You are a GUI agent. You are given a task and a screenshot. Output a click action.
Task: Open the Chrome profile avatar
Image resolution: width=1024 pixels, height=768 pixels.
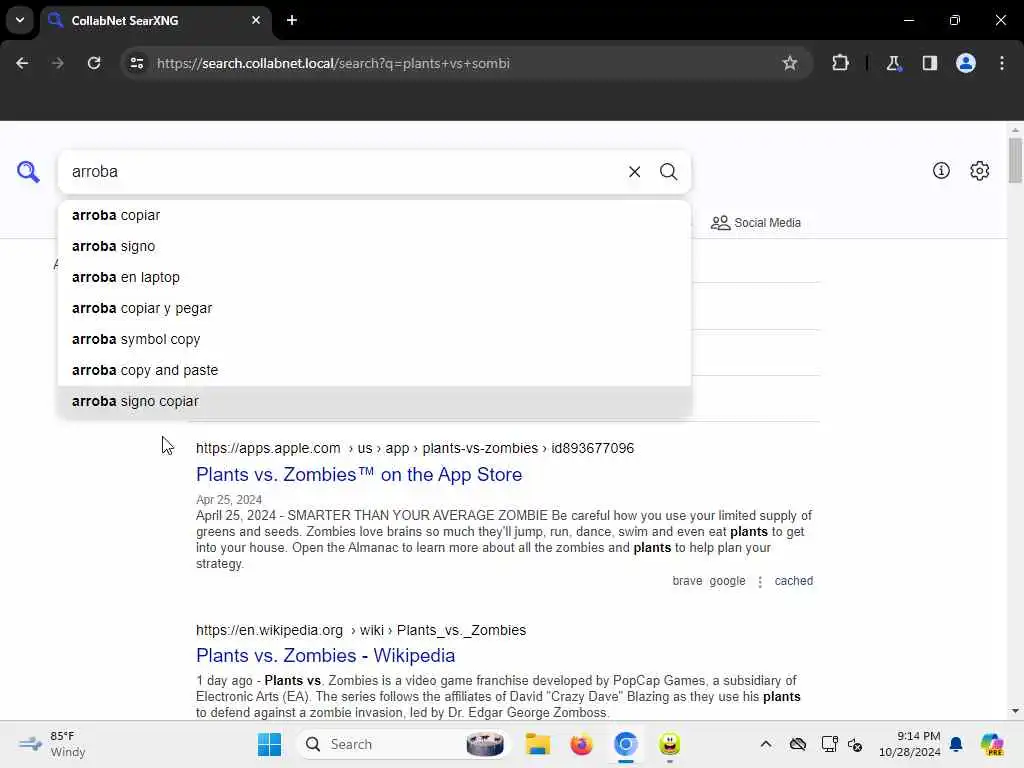(966, 63)
